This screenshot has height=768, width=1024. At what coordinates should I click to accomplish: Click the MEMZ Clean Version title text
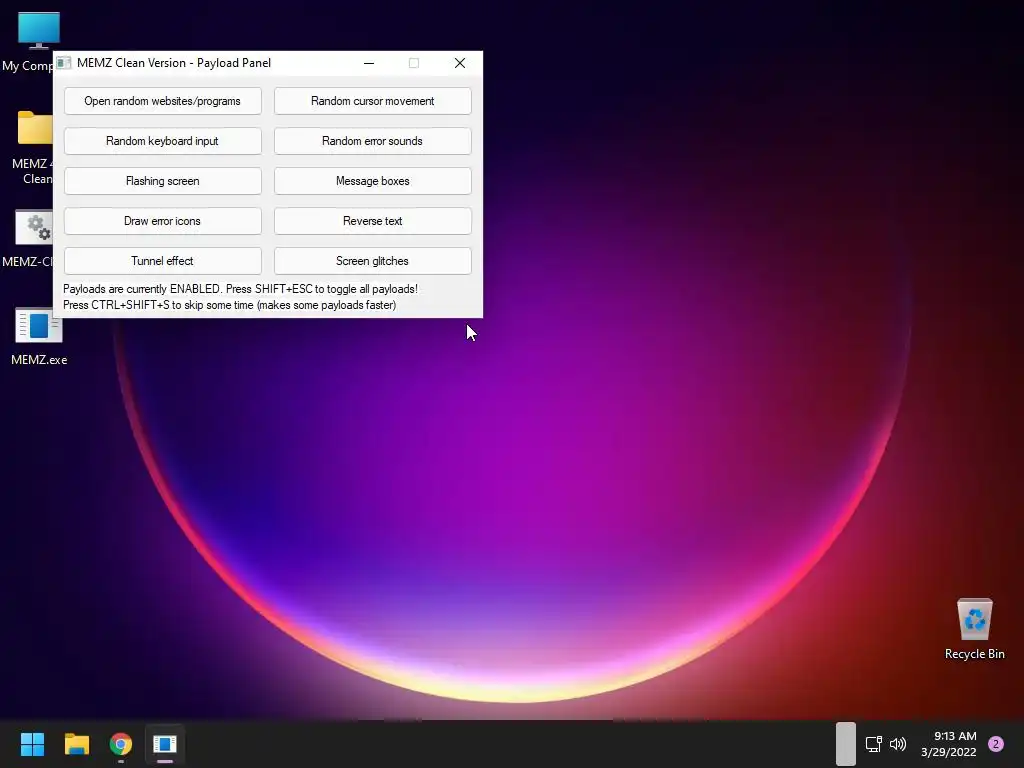pyautogui.click(x=174, y=63)
